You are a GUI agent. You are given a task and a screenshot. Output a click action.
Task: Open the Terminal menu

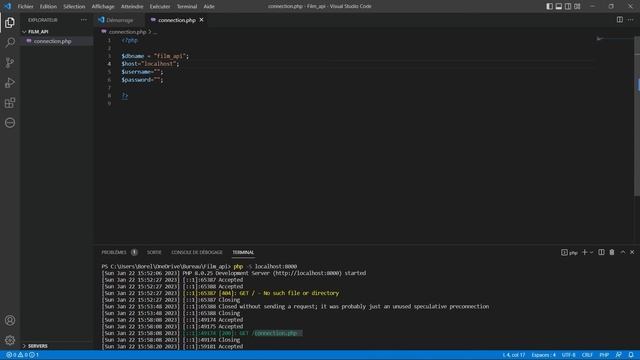coord(187,7)
